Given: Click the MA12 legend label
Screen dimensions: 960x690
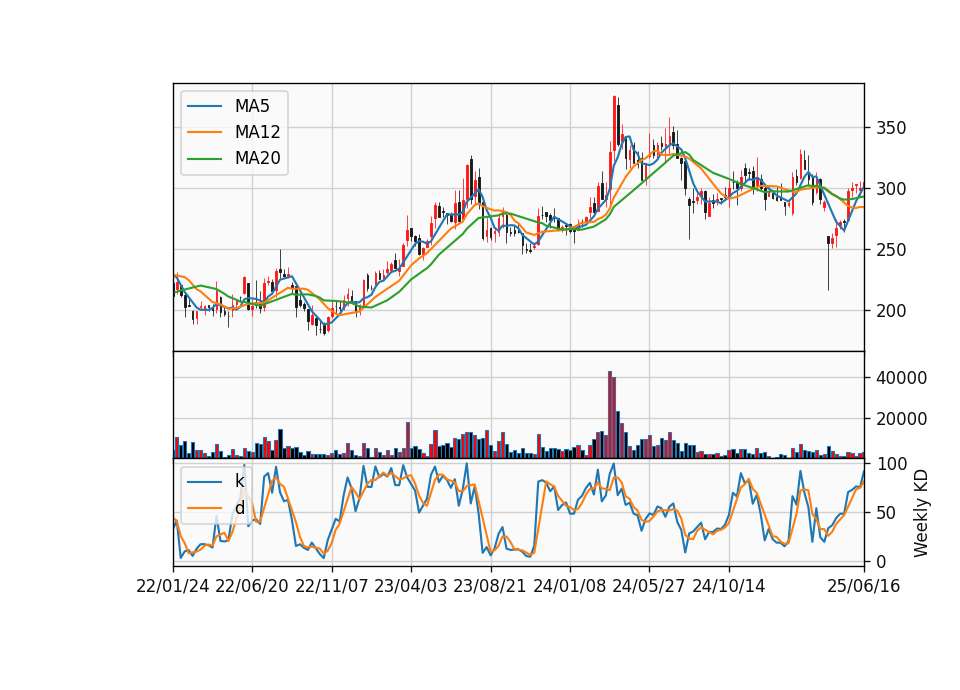Looking at the screenshot, I should point(257,132).
